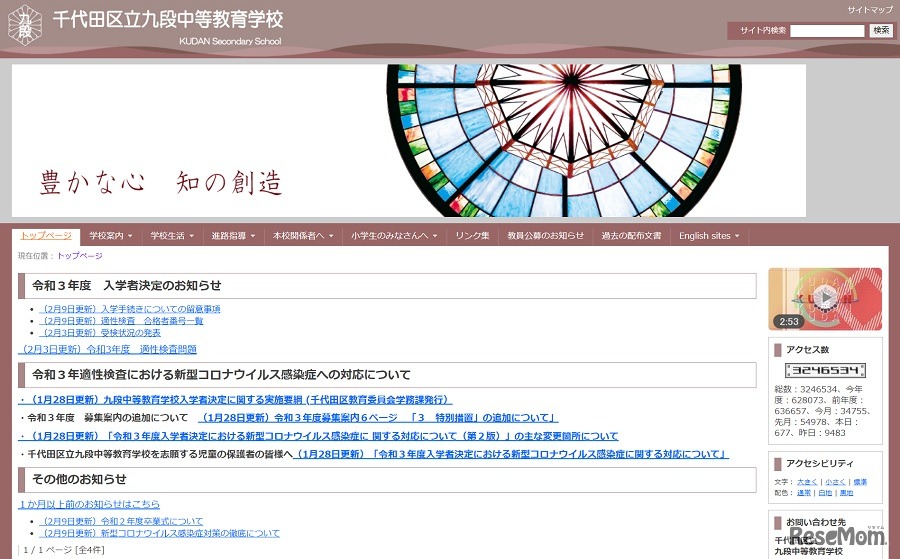Focus the サイト内検索 input field

827,31
